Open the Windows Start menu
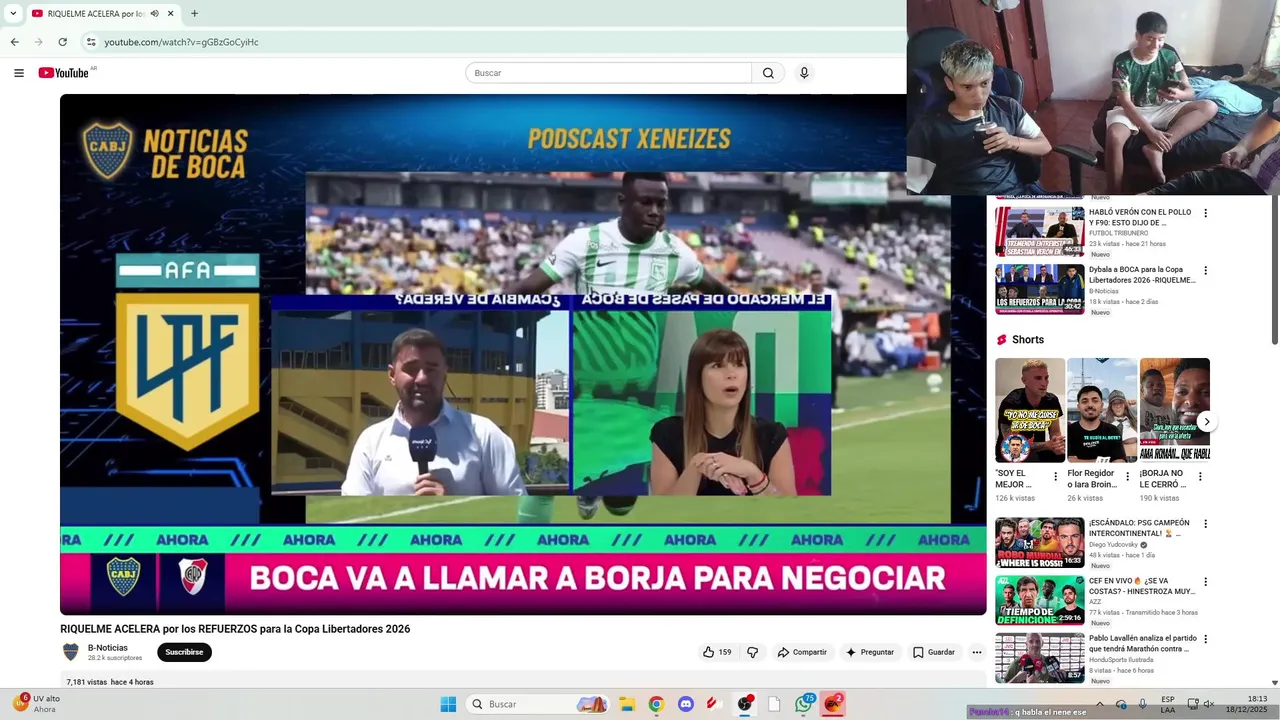The image size is (1280, 720). 448,704
